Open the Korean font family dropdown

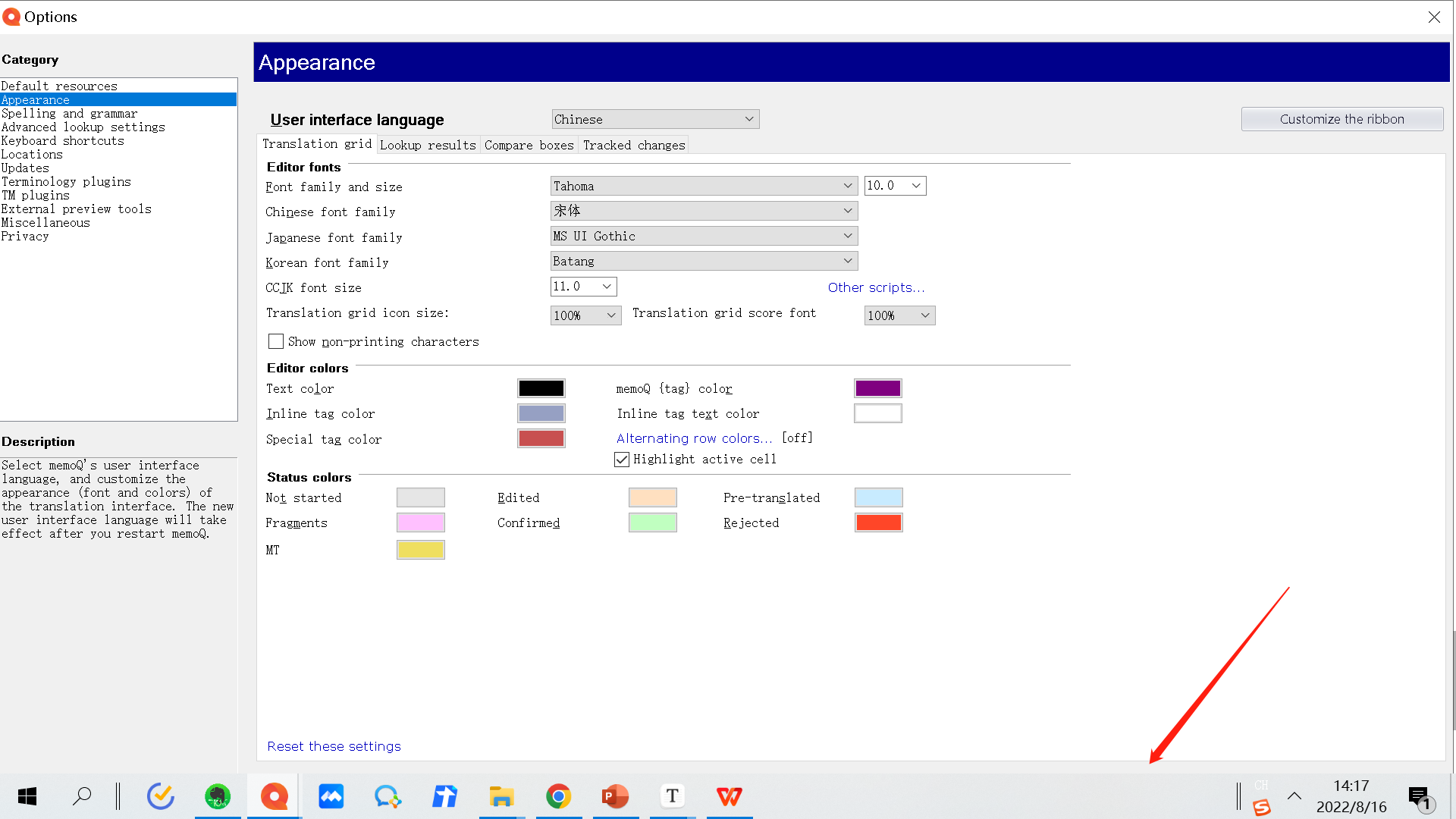[704, 261]
